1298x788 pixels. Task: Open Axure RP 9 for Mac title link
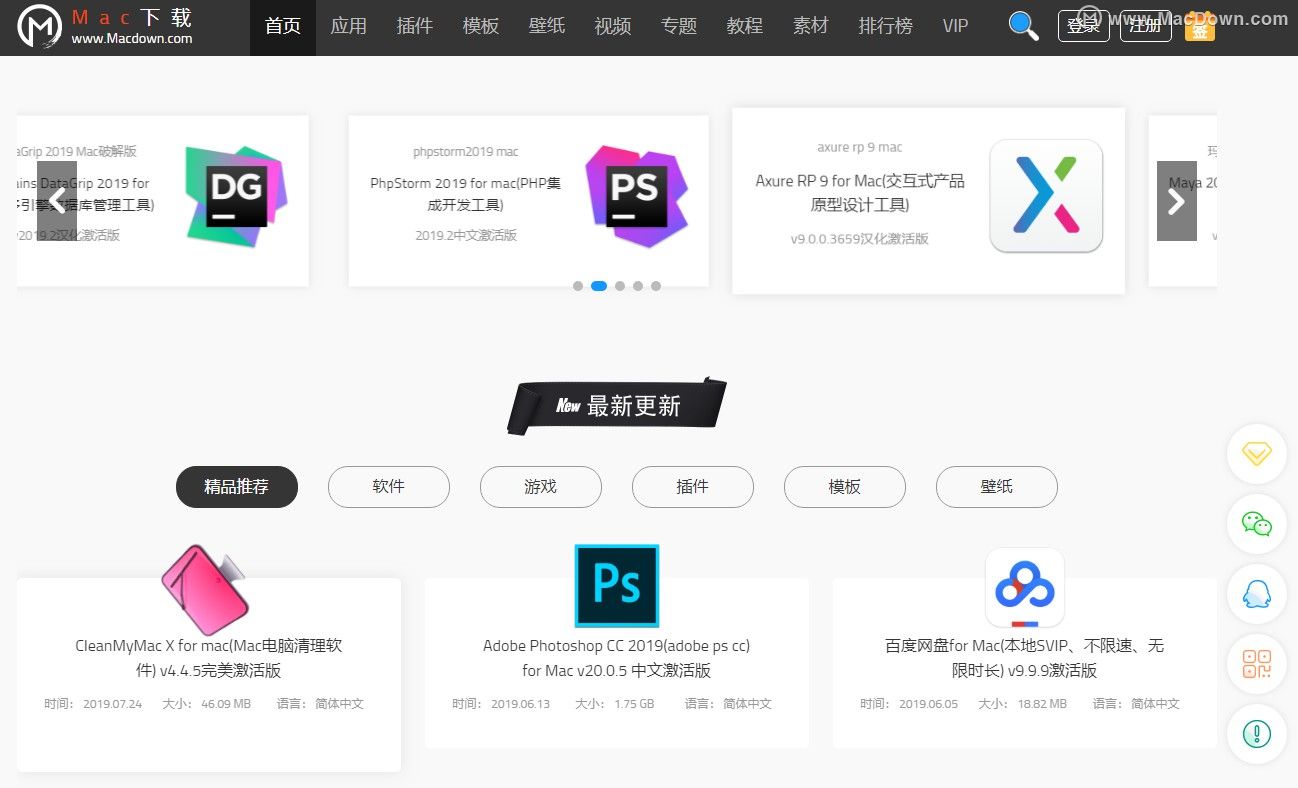[860, 193]
